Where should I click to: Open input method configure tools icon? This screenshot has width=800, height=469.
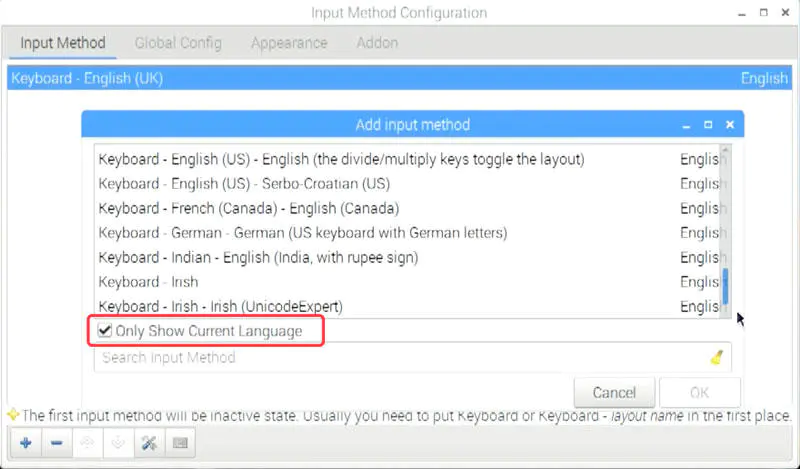(x=149, y=443)
